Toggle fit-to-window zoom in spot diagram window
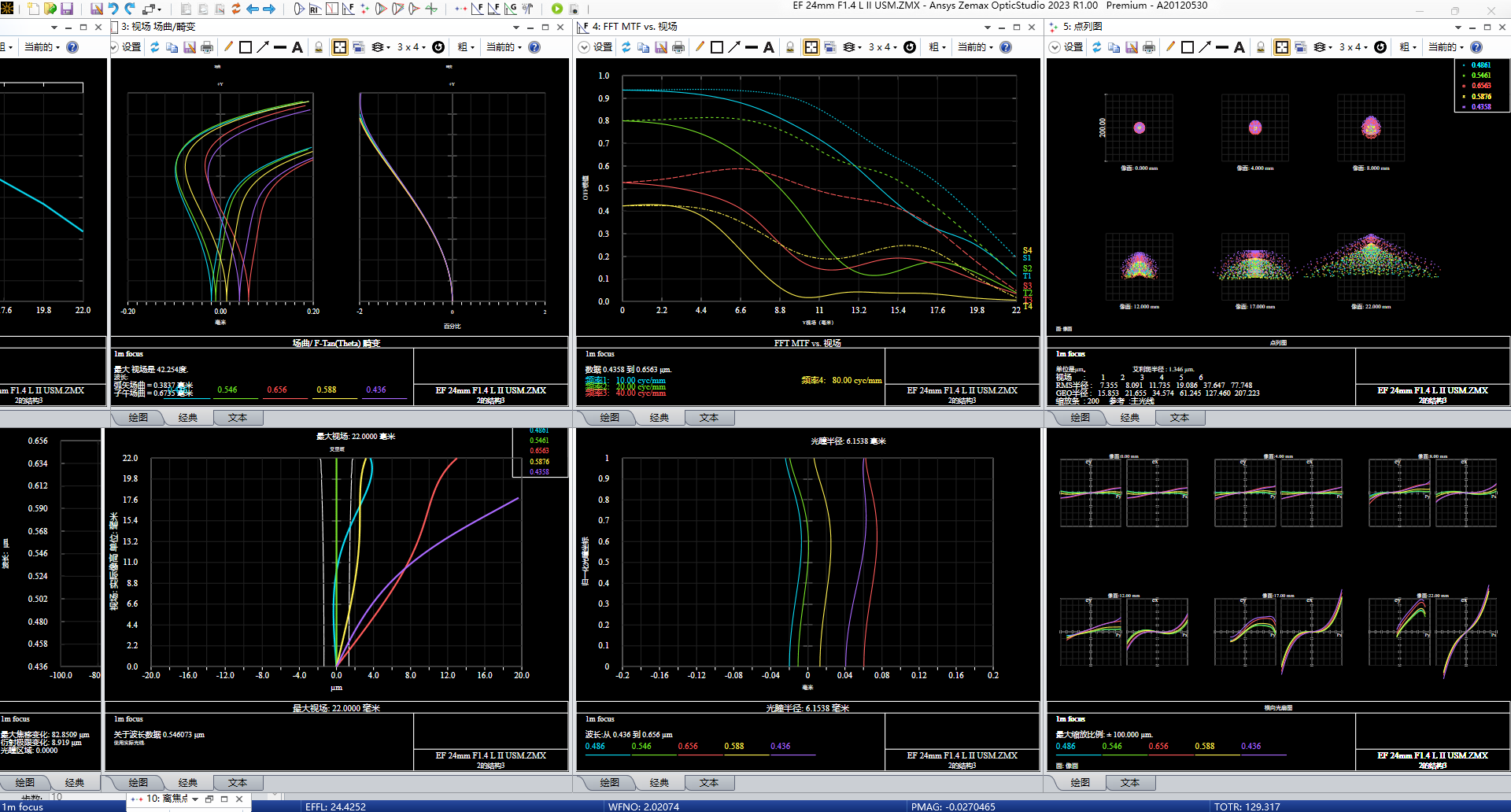Image resolution: width=1511 pixels, height=812 pixels. pos(1282,47)
